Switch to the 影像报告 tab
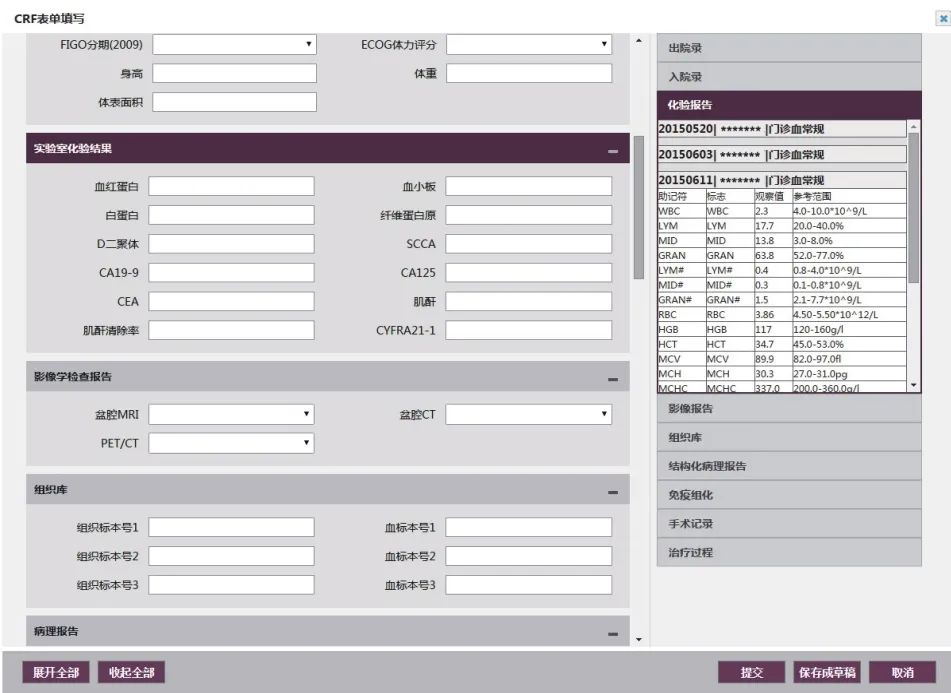The width and height of the screenshot is (951, 693). point(788,409)
